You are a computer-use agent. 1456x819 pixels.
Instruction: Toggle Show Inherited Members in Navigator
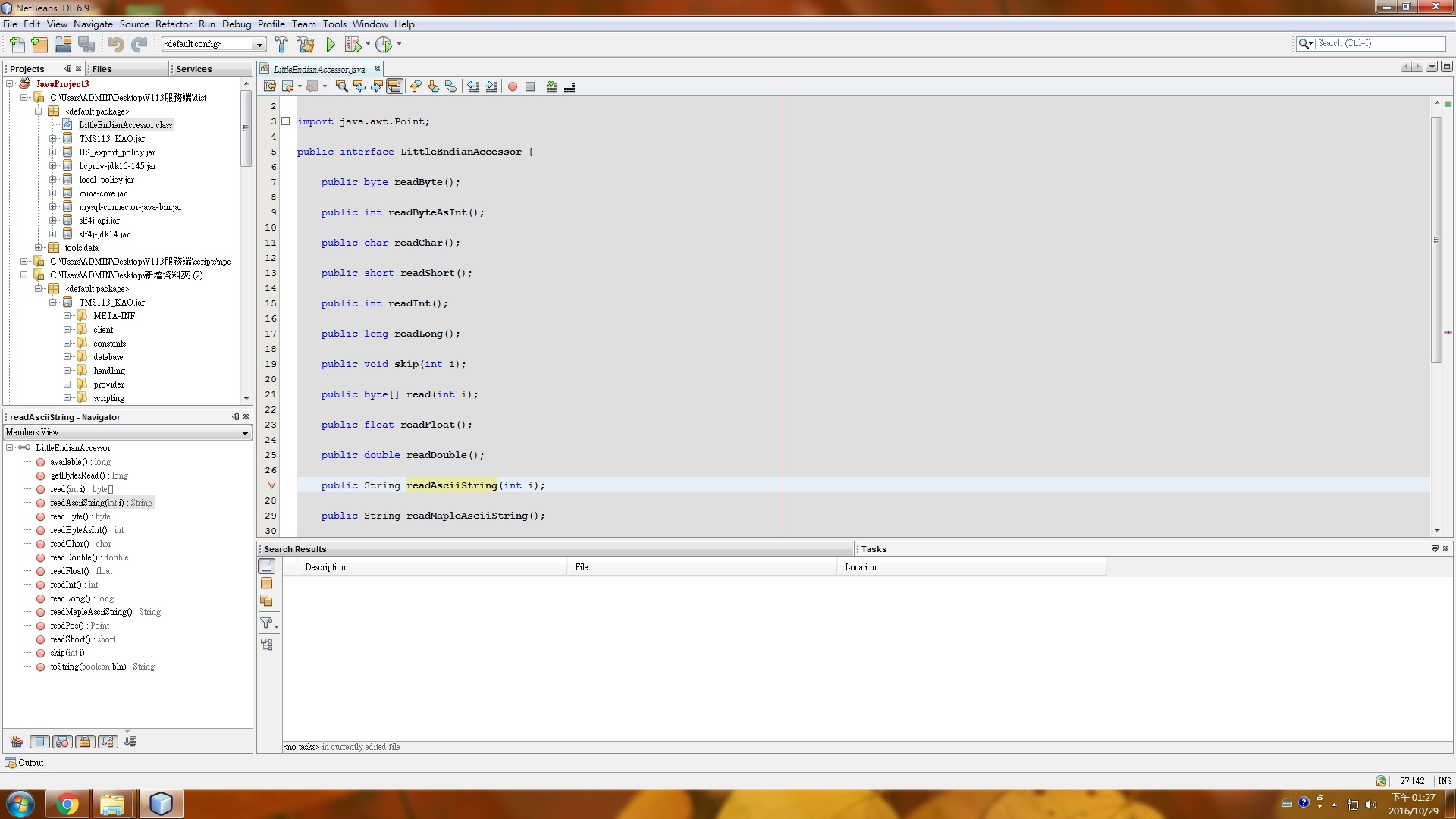[x=17, y=742]
